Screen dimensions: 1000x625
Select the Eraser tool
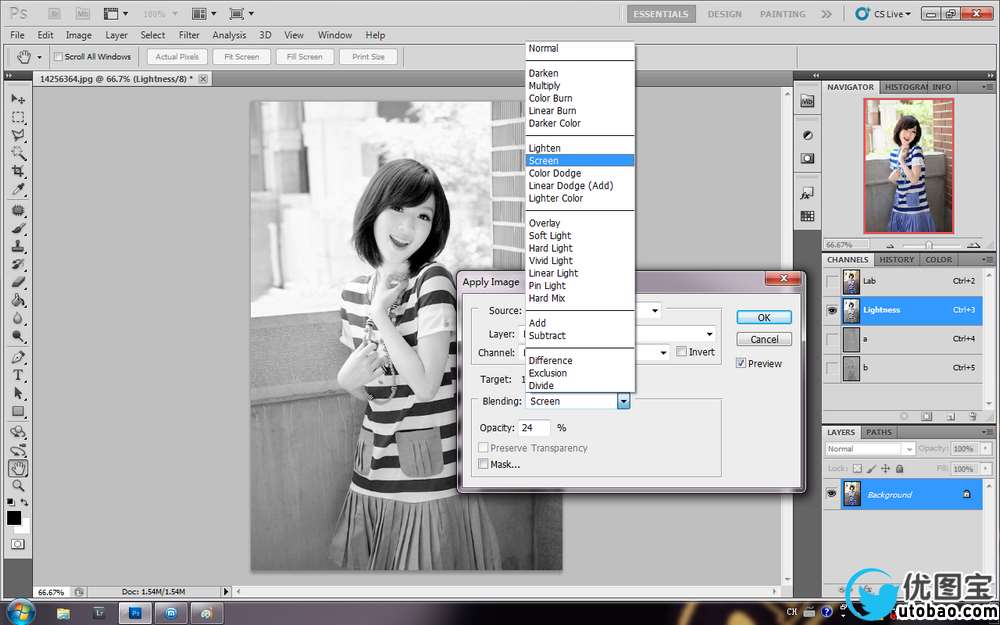click(18, 283)
